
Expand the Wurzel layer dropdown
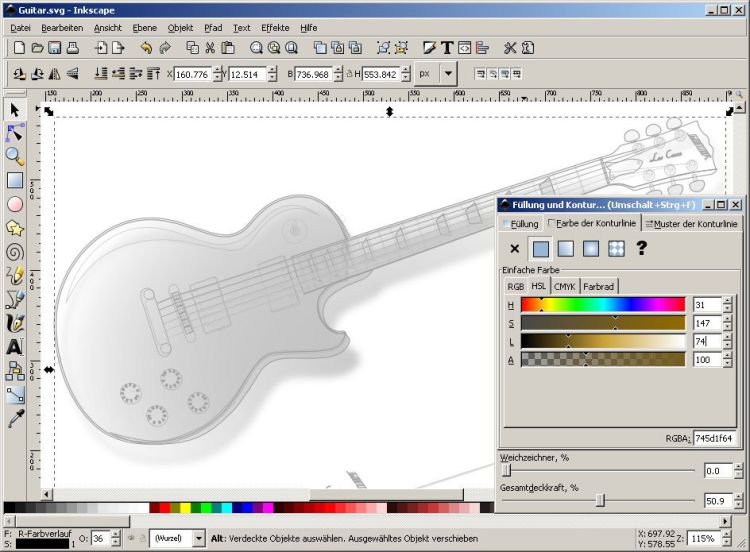[x=200, y=539]
